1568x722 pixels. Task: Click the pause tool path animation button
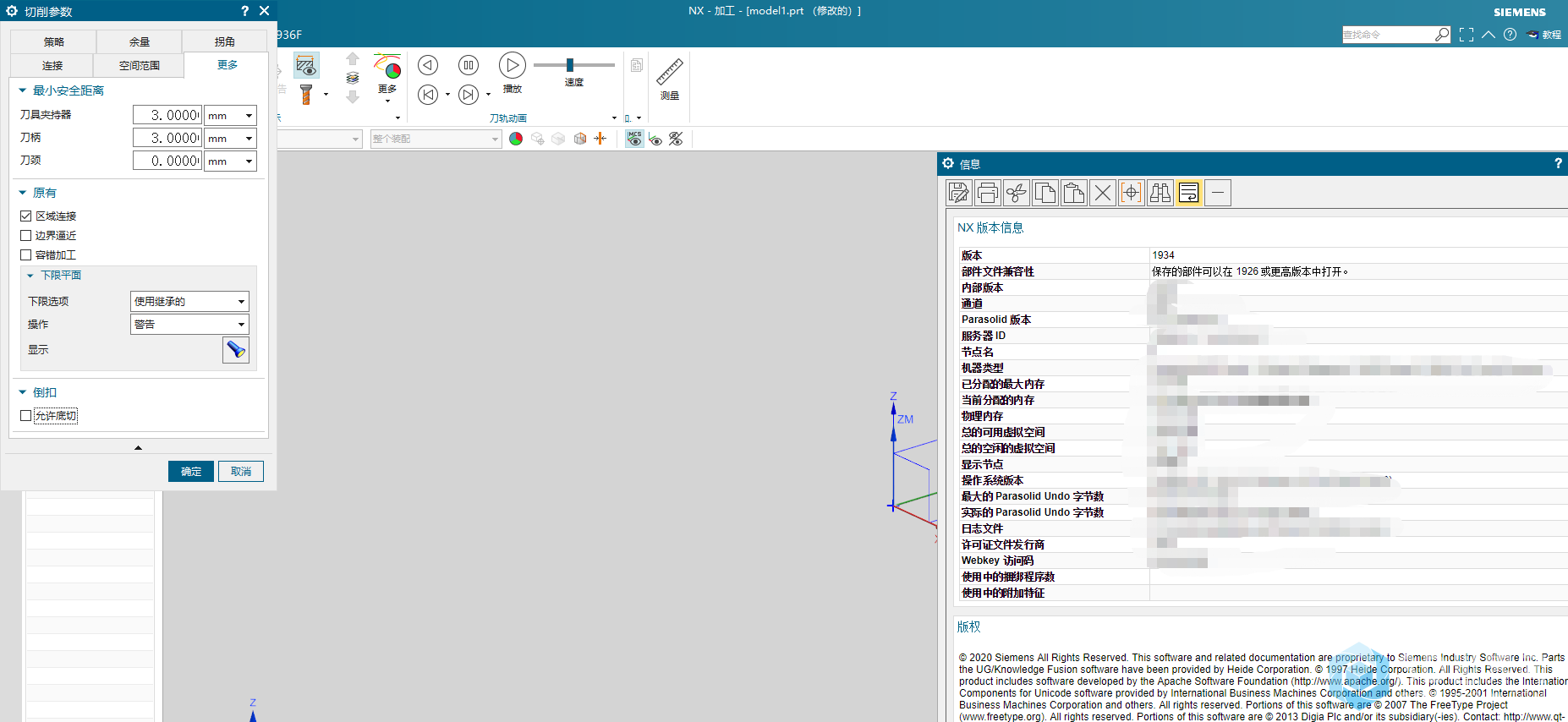click(x=469, y=65)
